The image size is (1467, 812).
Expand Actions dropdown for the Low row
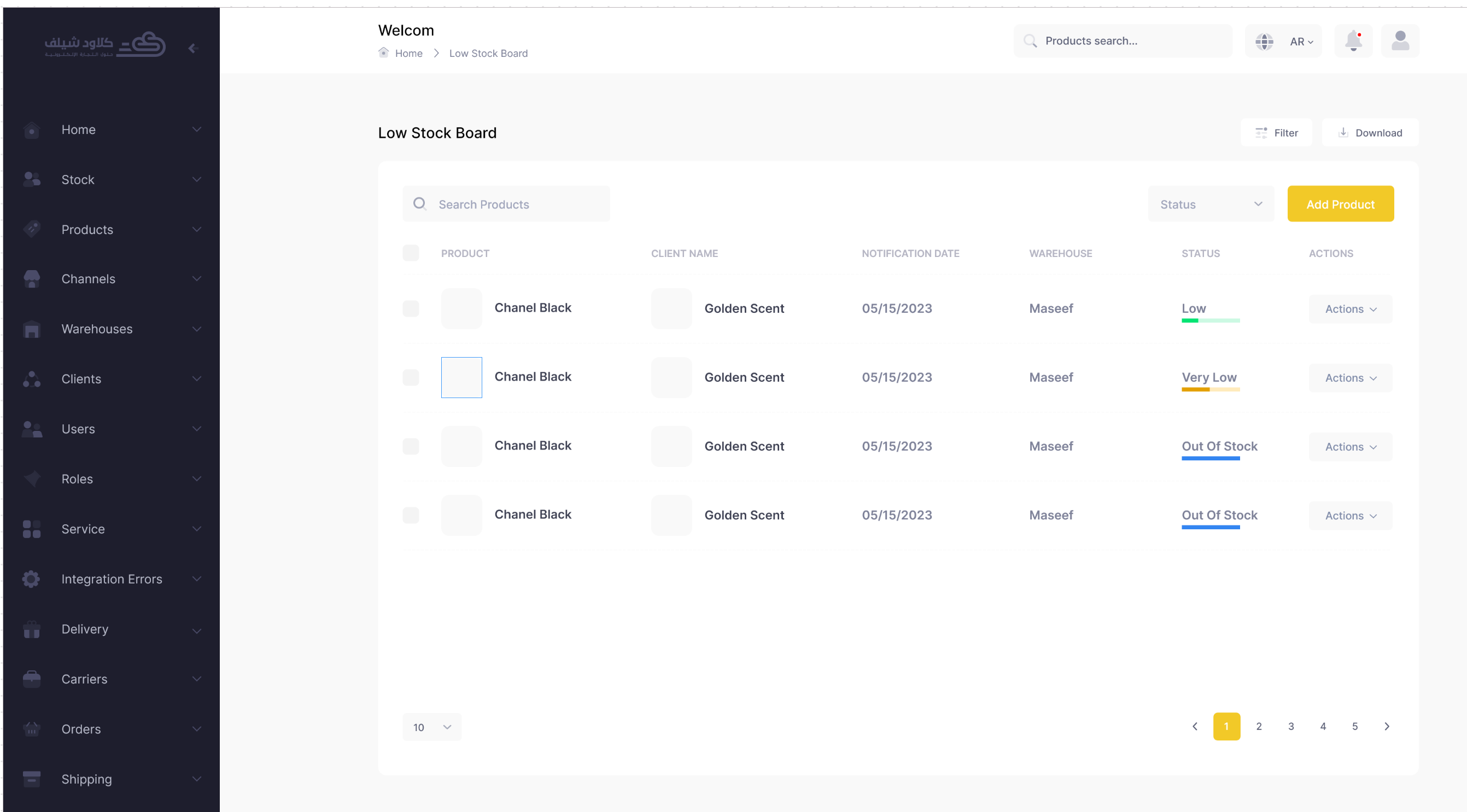[x=1350, y=308]
